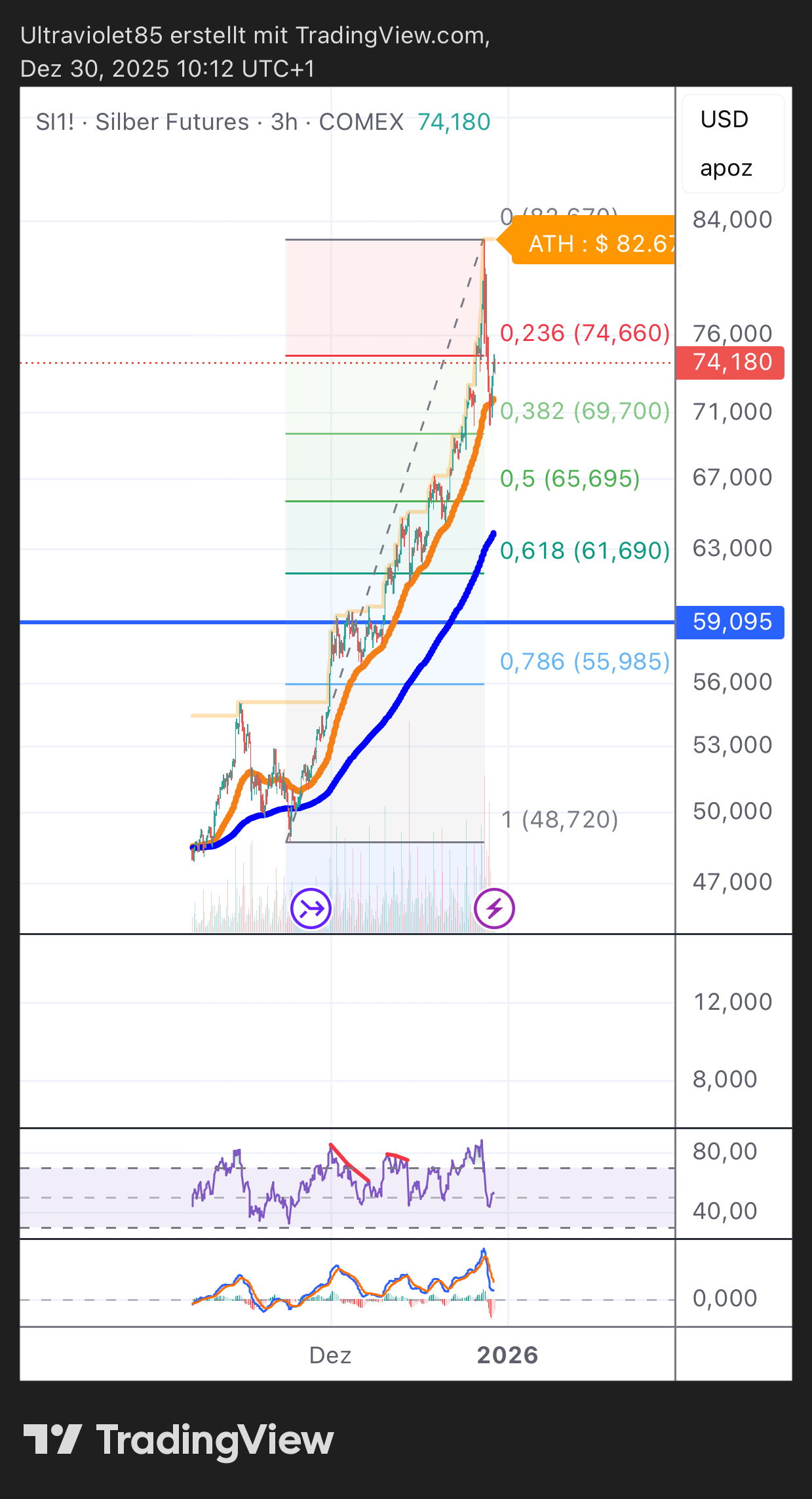This screenshot has height=1499, width=812.
Task: Open the apoz unit selector
Action: 726,169
